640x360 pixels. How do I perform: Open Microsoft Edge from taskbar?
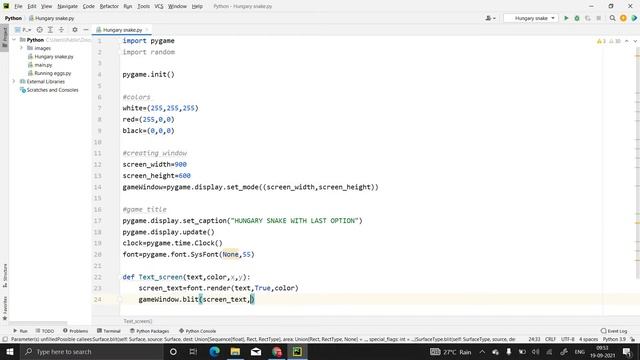tap(214, 351)
